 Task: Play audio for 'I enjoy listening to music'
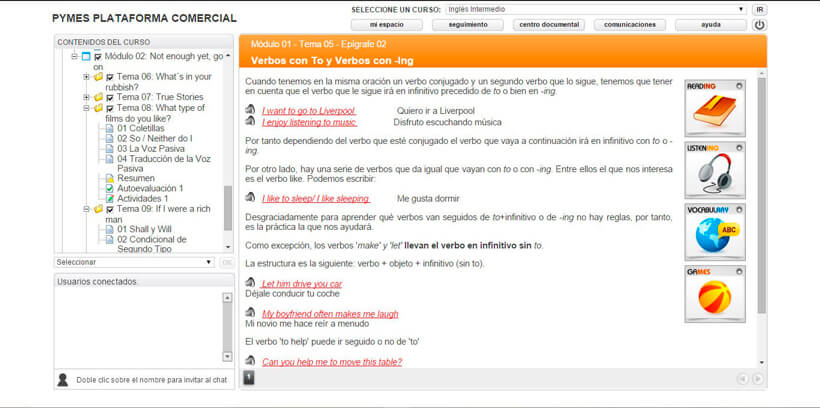coord(250,121)
